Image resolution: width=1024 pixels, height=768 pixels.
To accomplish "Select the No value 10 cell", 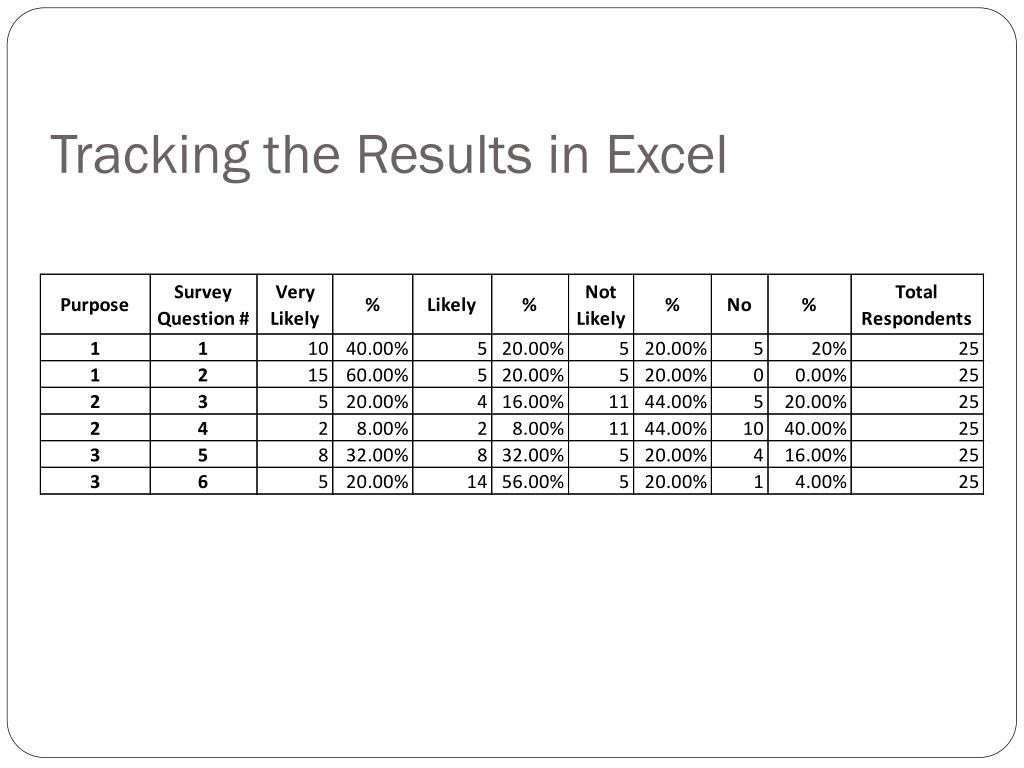I will click(739, 428).
